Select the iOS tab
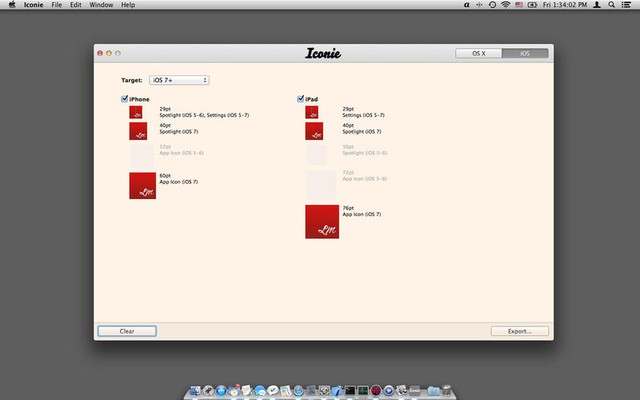 tap(525, 53)
